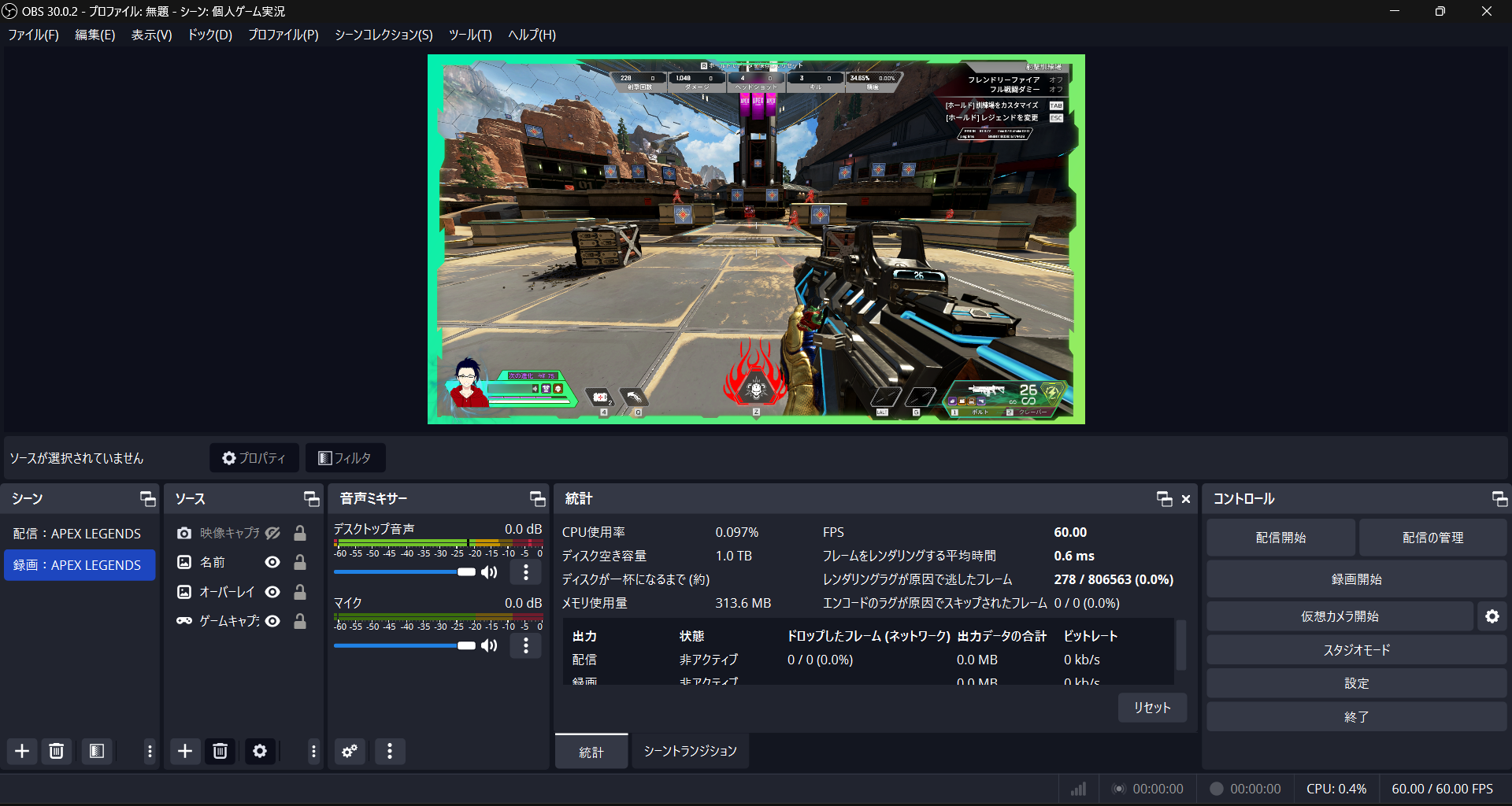1512x806 pixels.
Task: Mute デスクトップ音声 with the speaker icon
Action: [x=489, y=572]
